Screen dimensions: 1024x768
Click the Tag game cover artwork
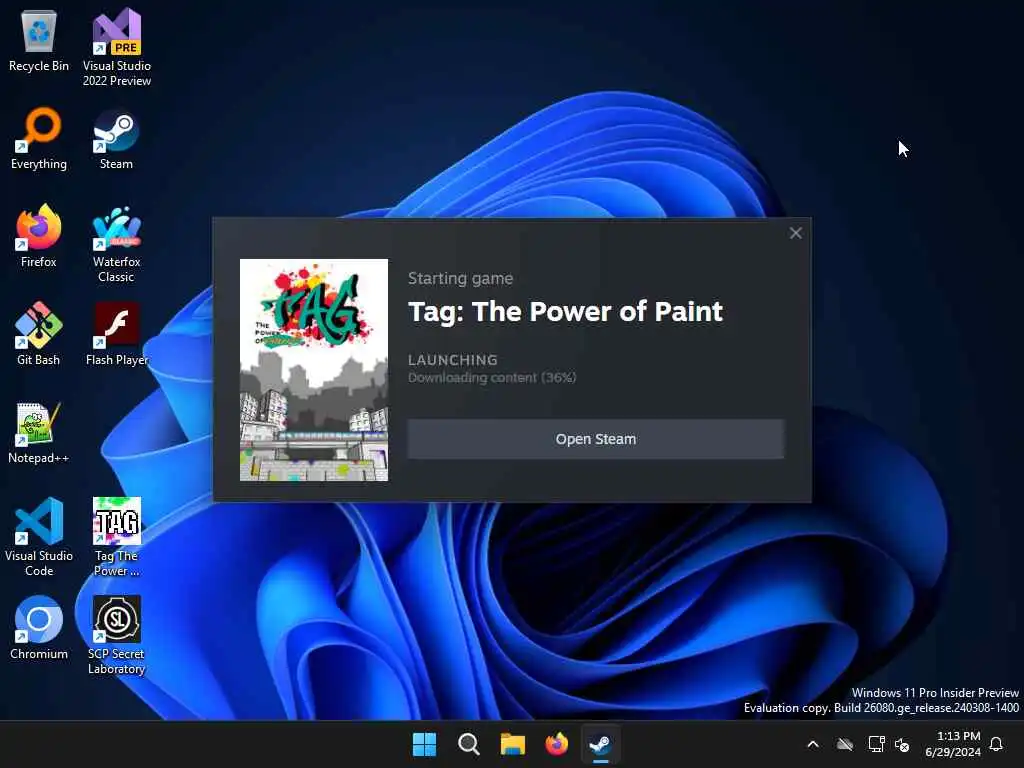pos(313,370)
